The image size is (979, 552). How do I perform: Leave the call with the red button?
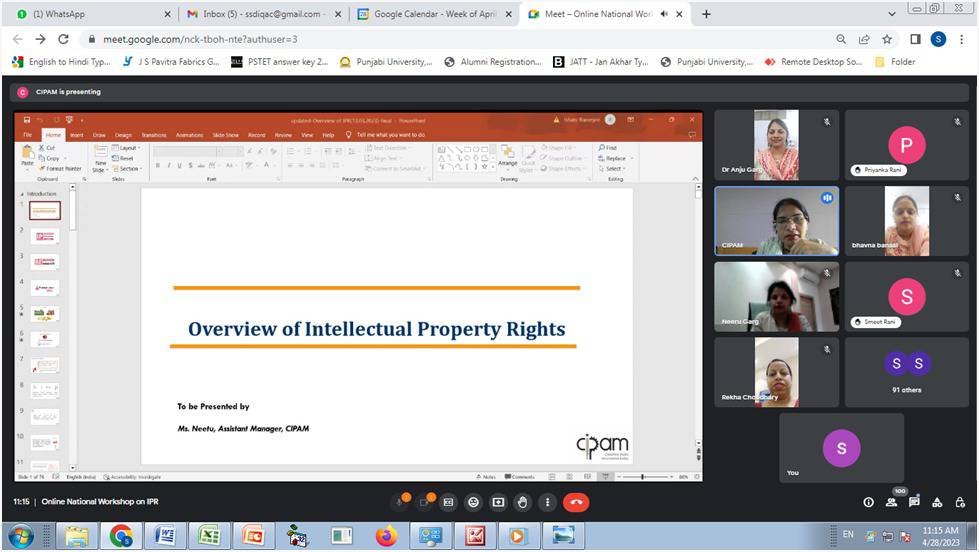tap(577, 502)
